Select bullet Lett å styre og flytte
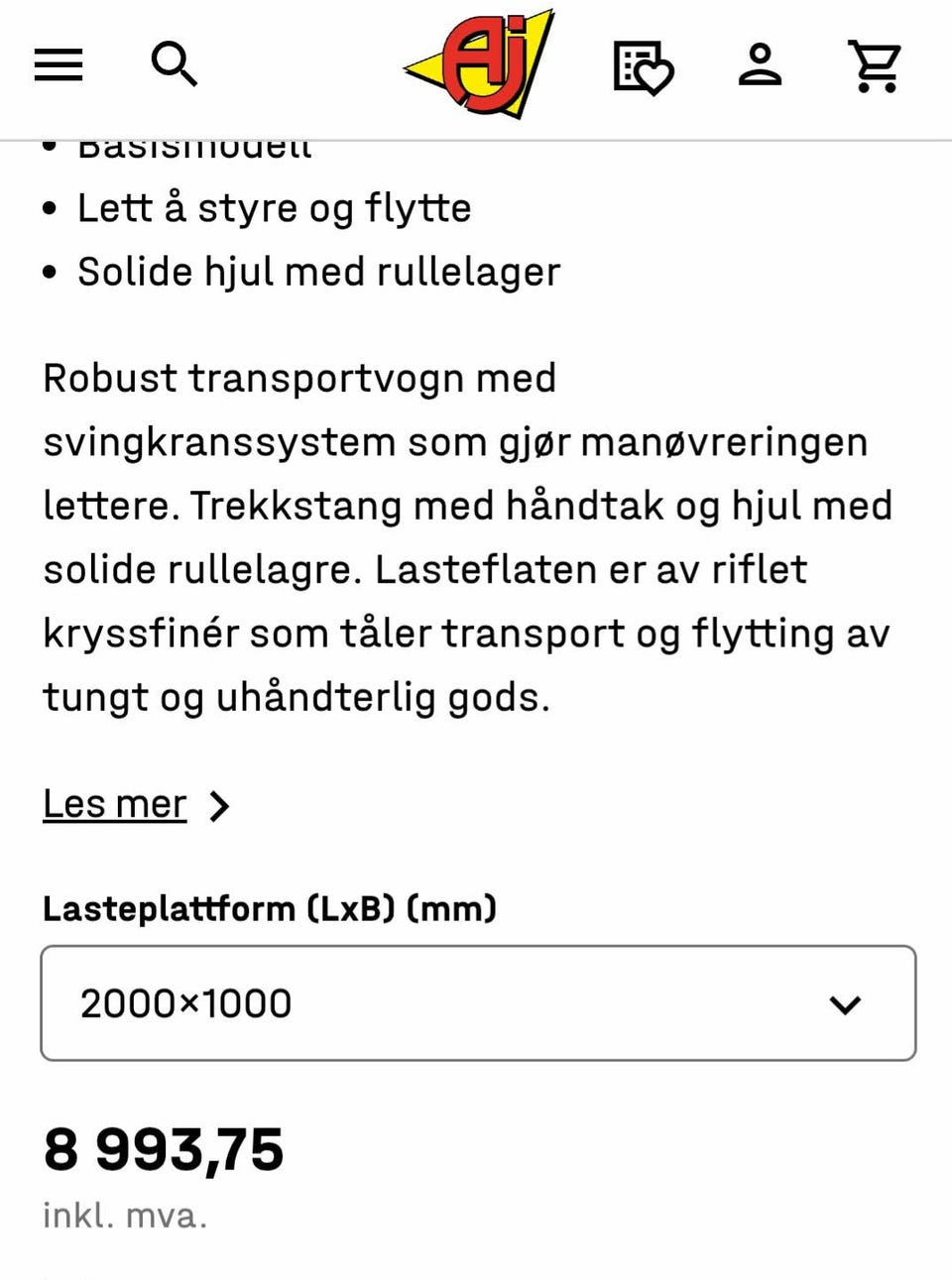952x1280 pixels. point(274,208)
